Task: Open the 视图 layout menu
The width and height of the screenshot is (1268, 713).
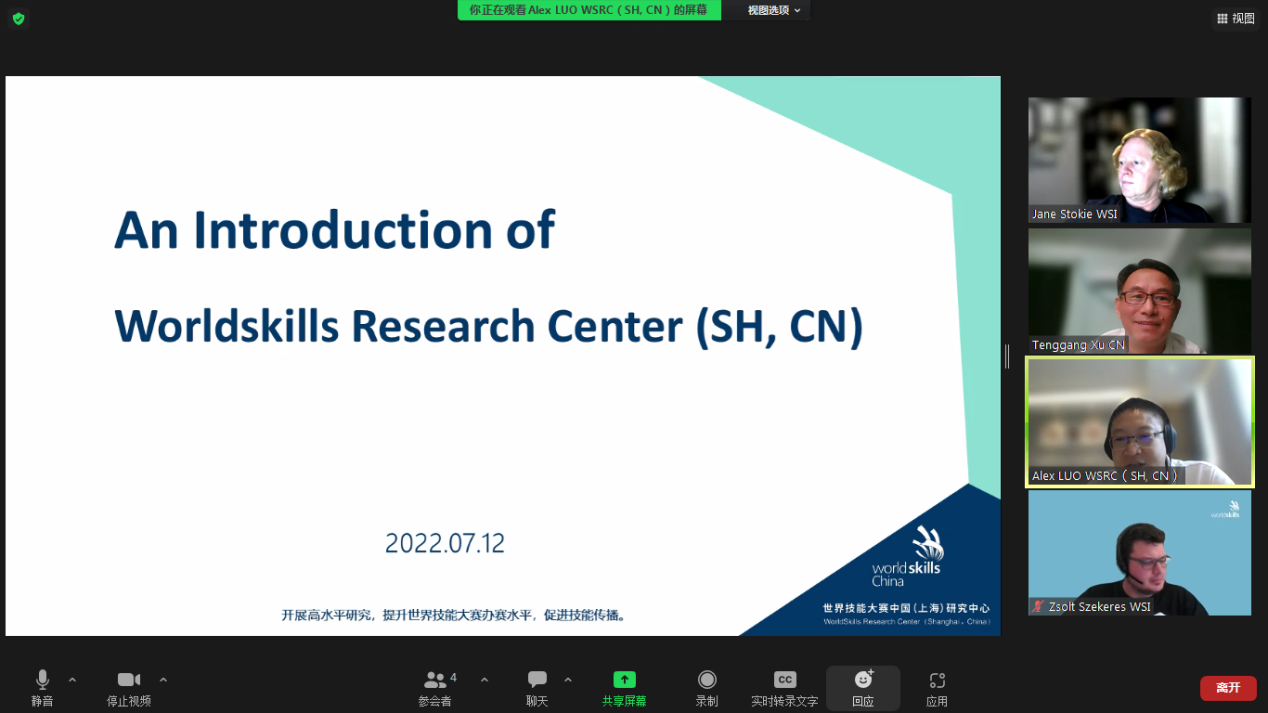Action: [x=1235, y=18]
